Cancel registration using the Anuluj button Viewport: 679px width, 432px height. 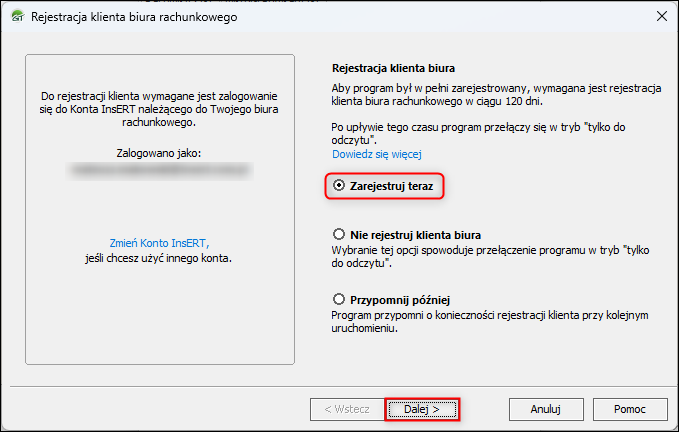click(546, 409)
